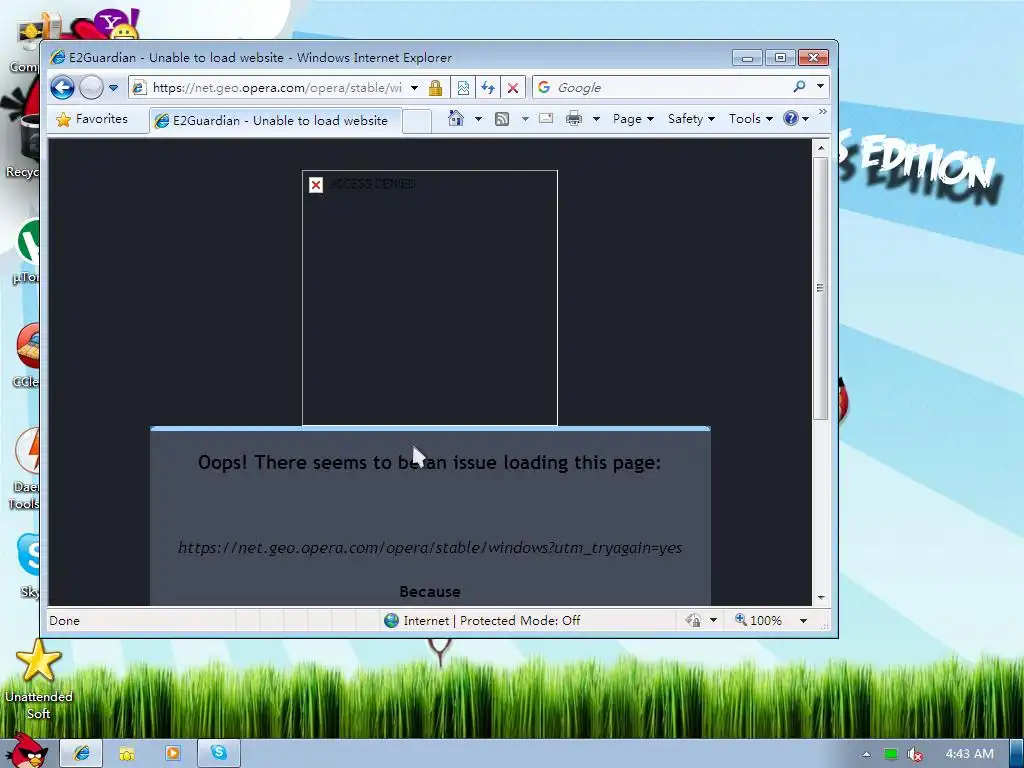Click the RSS Feeds icon
Image resolution: width=1024 pixels, height=768 pixels.
pos(502,119)
